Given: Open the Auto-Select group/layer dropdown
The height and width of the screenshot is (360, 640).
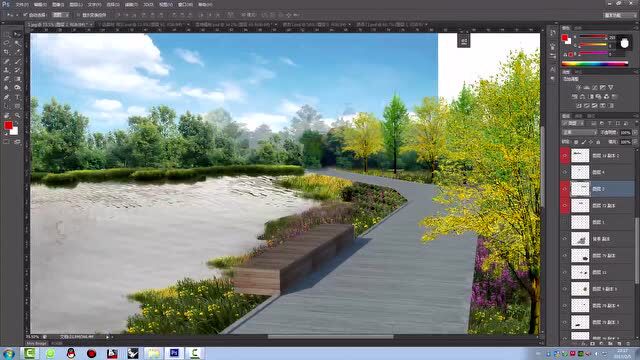Looking at the screenshot, I should (x=61, y=15).
